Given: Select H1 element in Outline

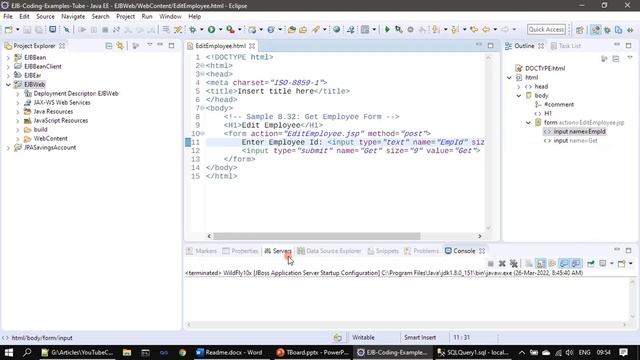Looking at the screenshot, I should [548, 113].
